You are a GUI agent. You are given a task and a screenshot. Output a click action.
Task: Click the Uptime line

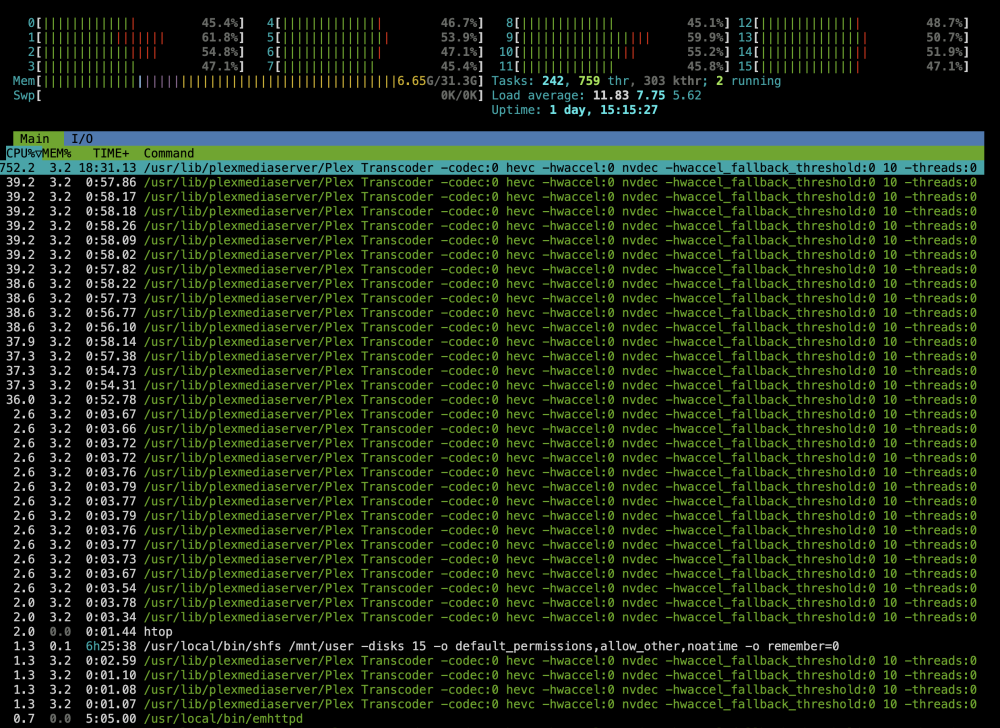tap(574, 110)
